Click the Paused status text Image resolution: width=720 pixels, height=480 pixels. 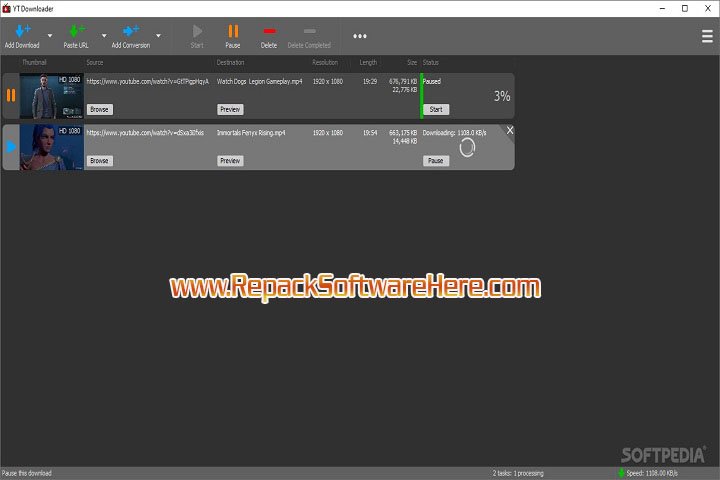pos(432,81)
